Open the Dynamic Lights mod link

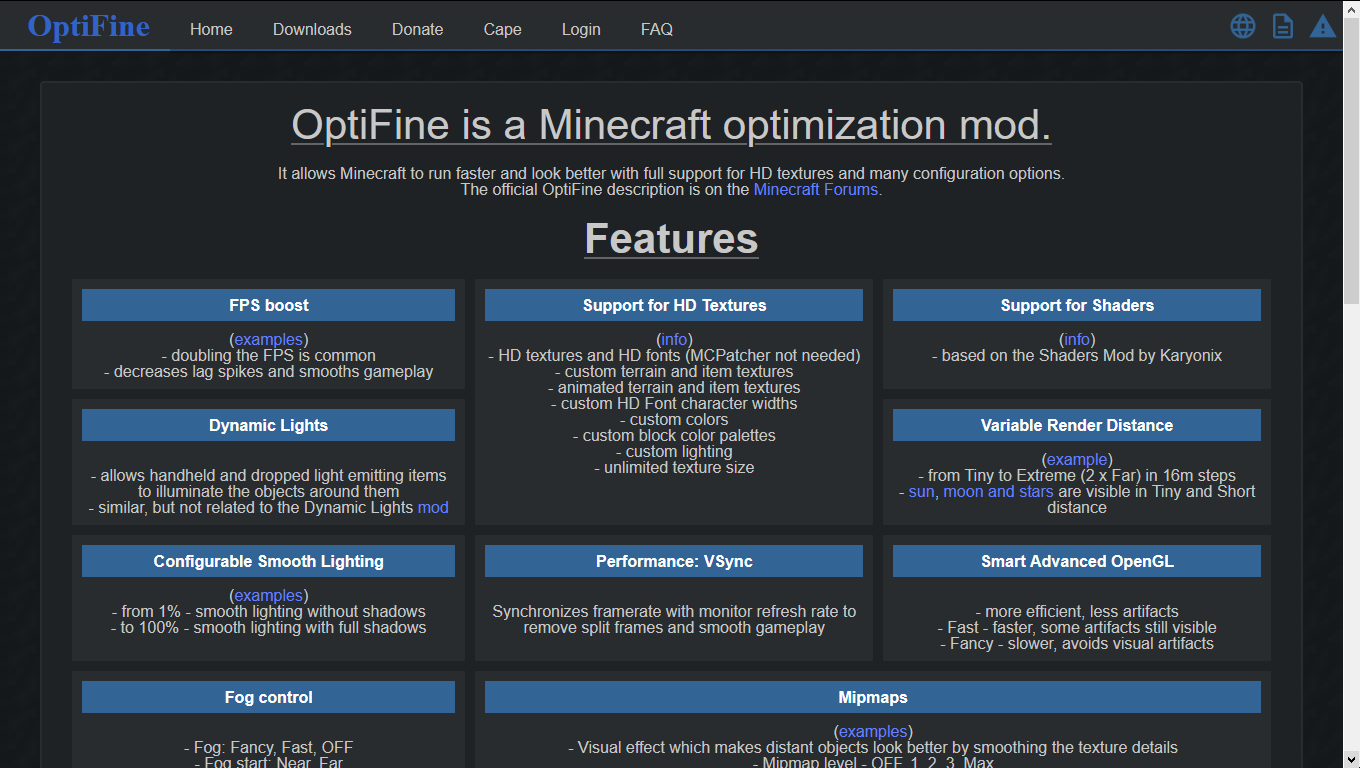pos(433,507)
